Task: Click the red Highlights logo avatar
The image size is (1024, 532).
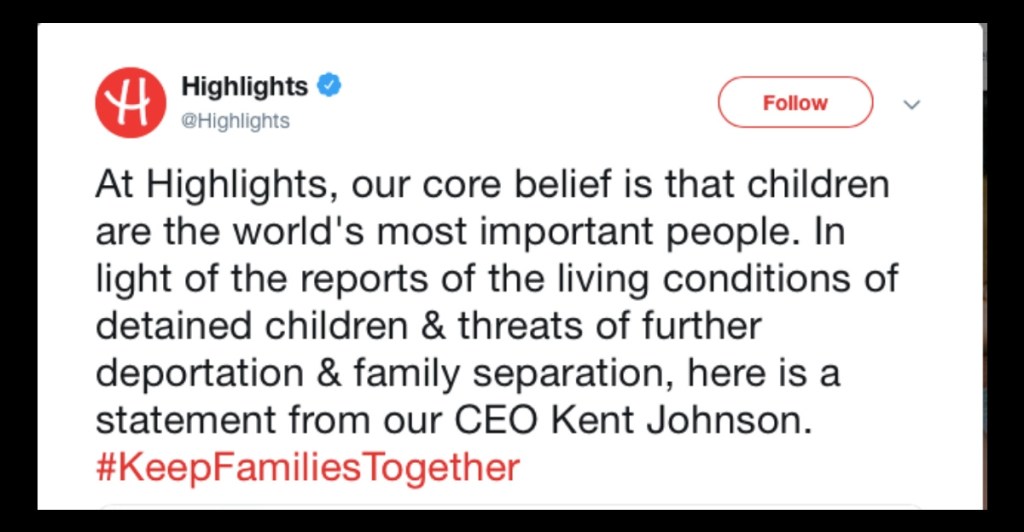Action: point(129,102)
